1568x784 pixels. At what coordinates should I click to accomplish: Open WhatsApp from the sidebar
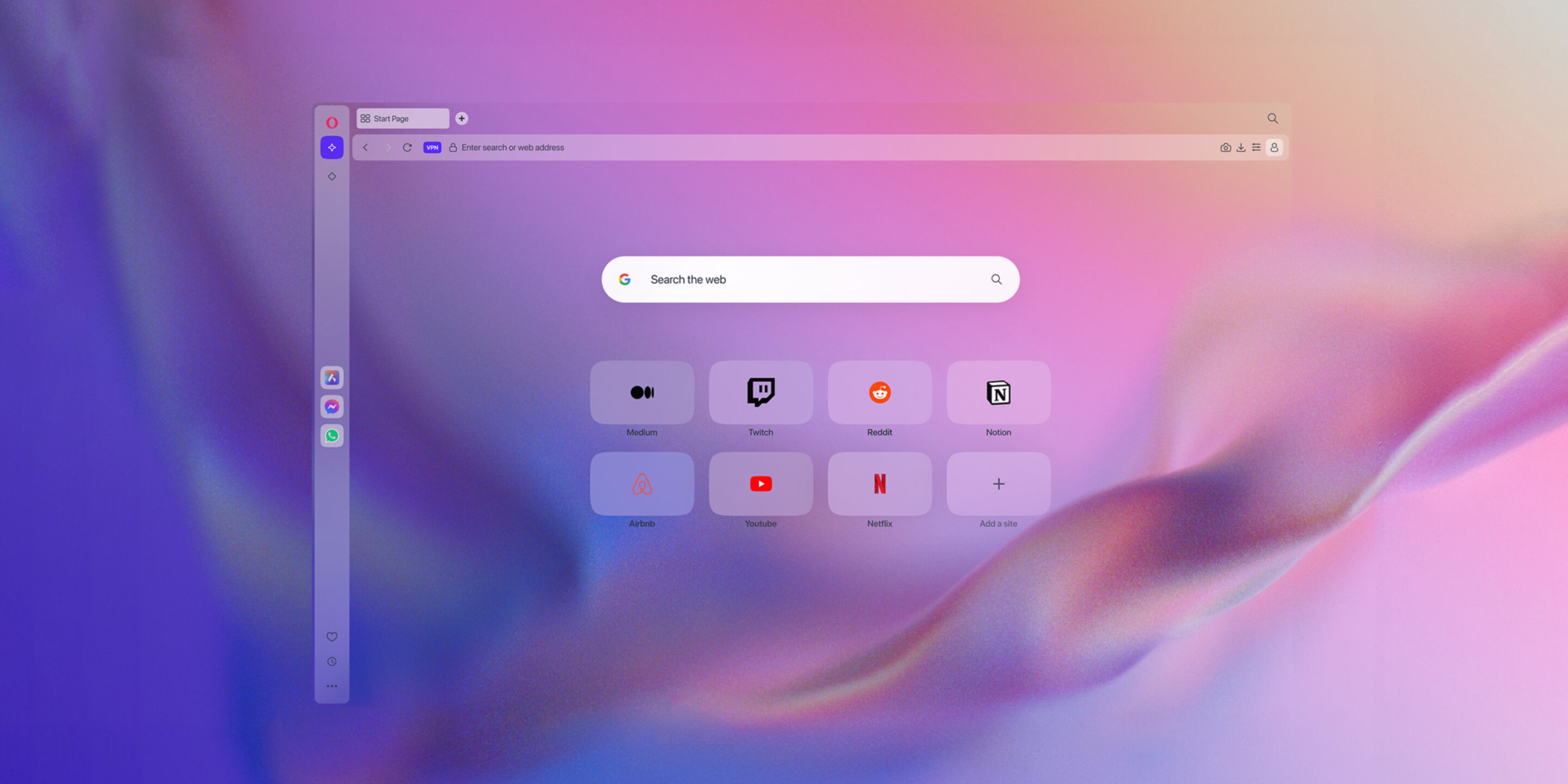click(x=331, y=435)
